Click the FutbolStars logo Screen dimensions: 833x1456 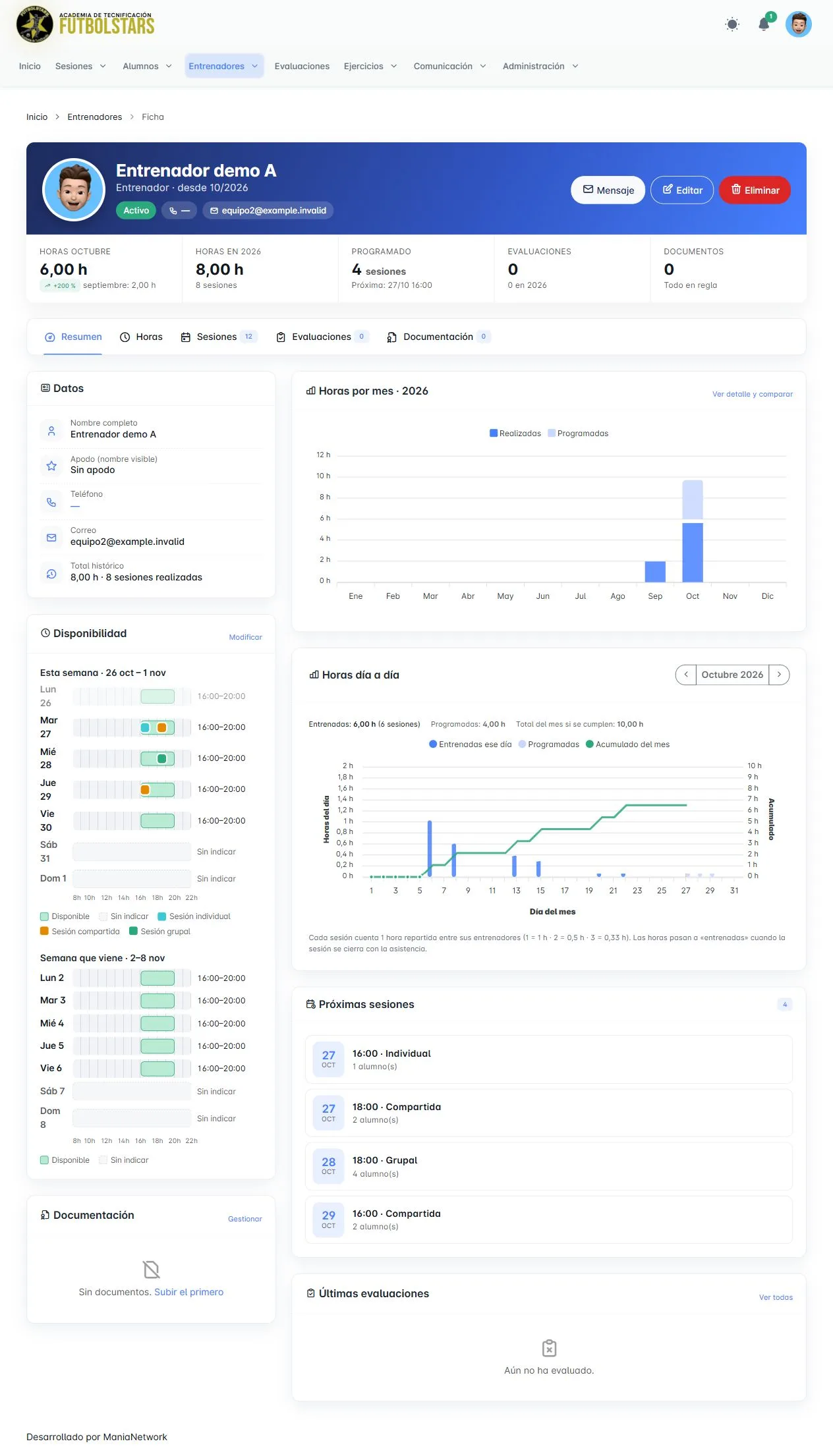pyautogui.click(x=86, y=24)
